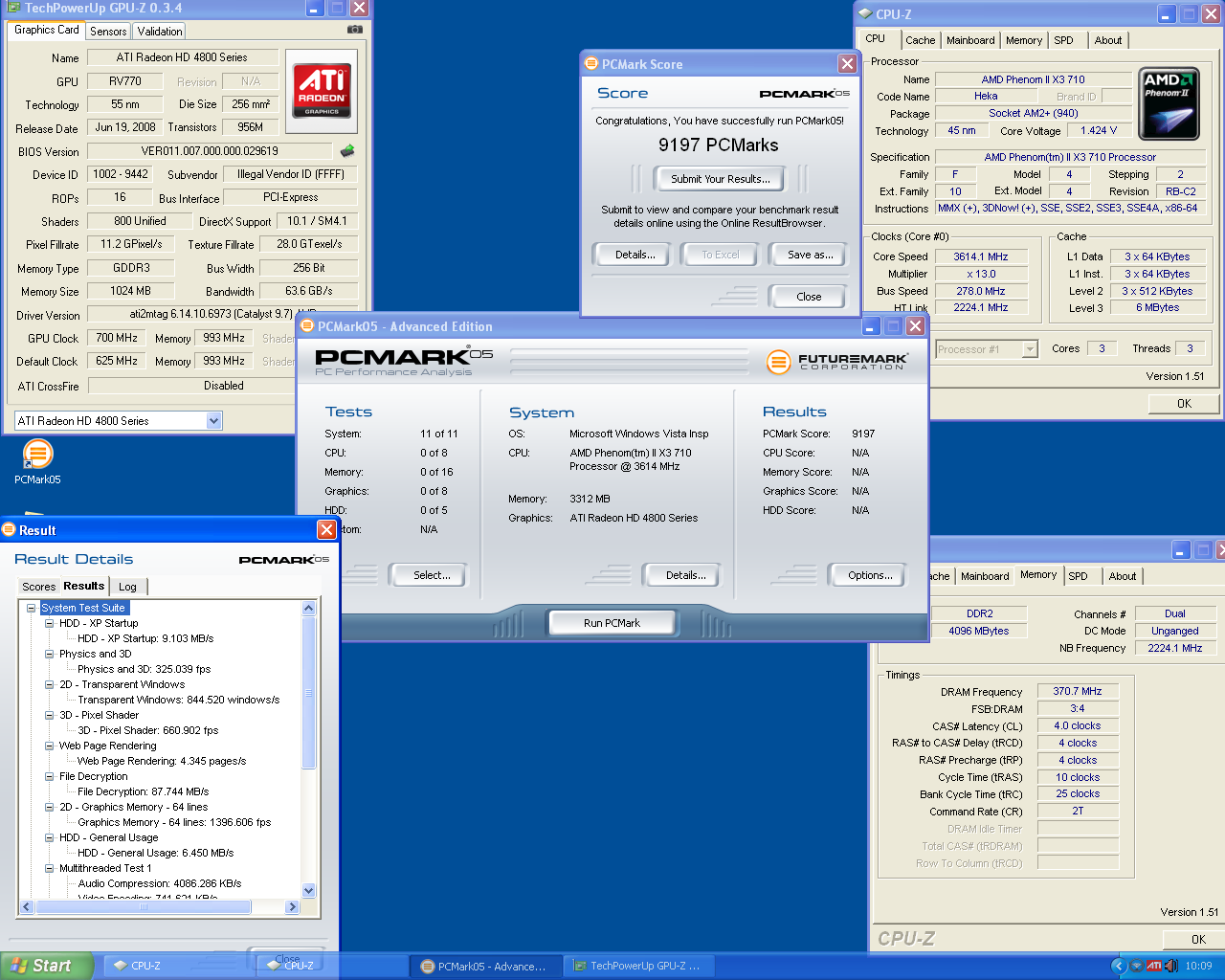Collapse the Web Page Rendering node

point(50,746)
